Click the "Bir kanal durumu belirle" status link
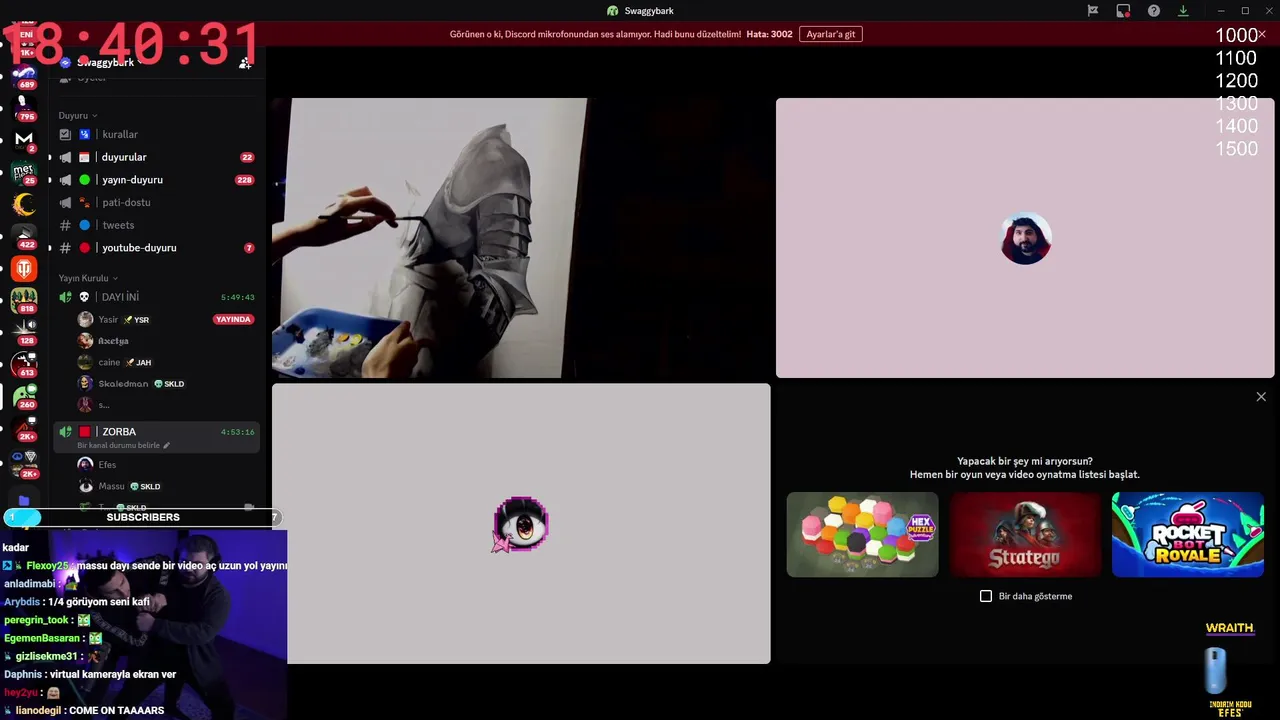Viewport: 1280px width, 720px height. click(x=124, y=445)
